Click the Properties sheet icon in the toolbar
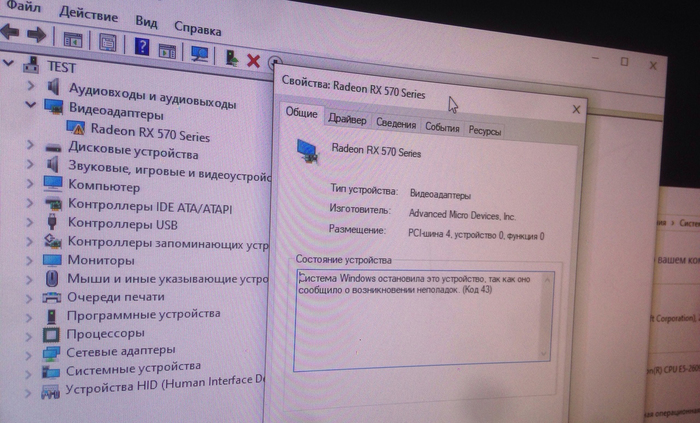The height and width of the screenshot is (423, 700). [x=107, y=42]
